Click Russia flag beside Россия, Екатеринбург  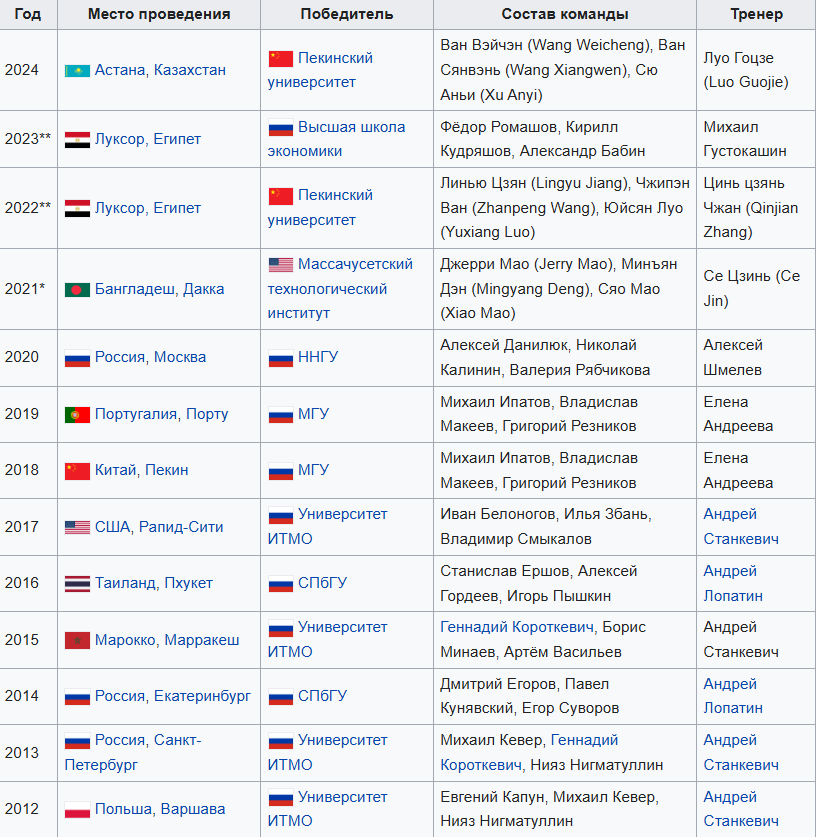click(x=77, y=697)
